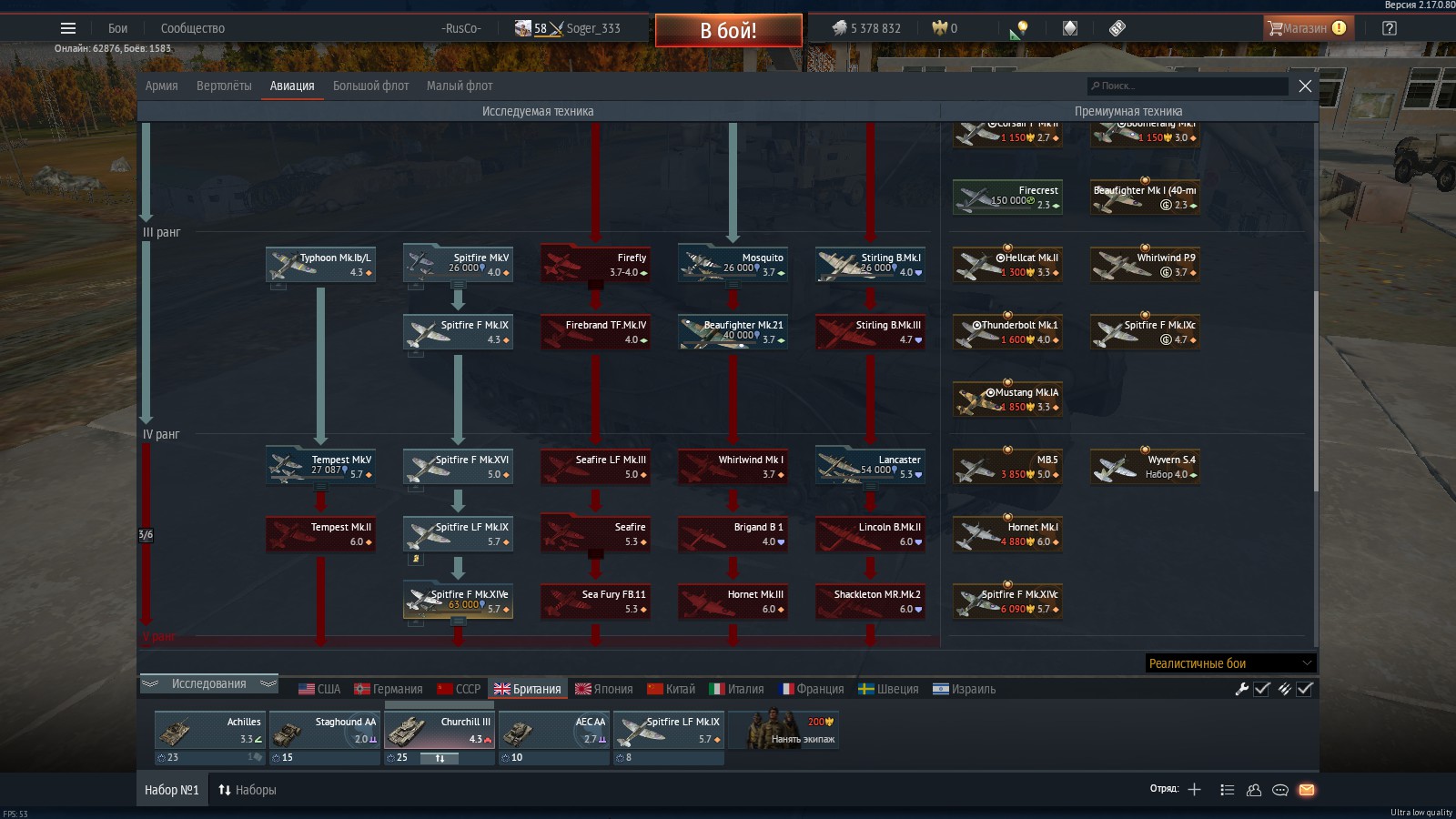Image resolution: width=1456 pixels, height=819 pixels.
Task: Select the Typhoon Mk.Ib/L aircraft
Action: pos(320,265)
